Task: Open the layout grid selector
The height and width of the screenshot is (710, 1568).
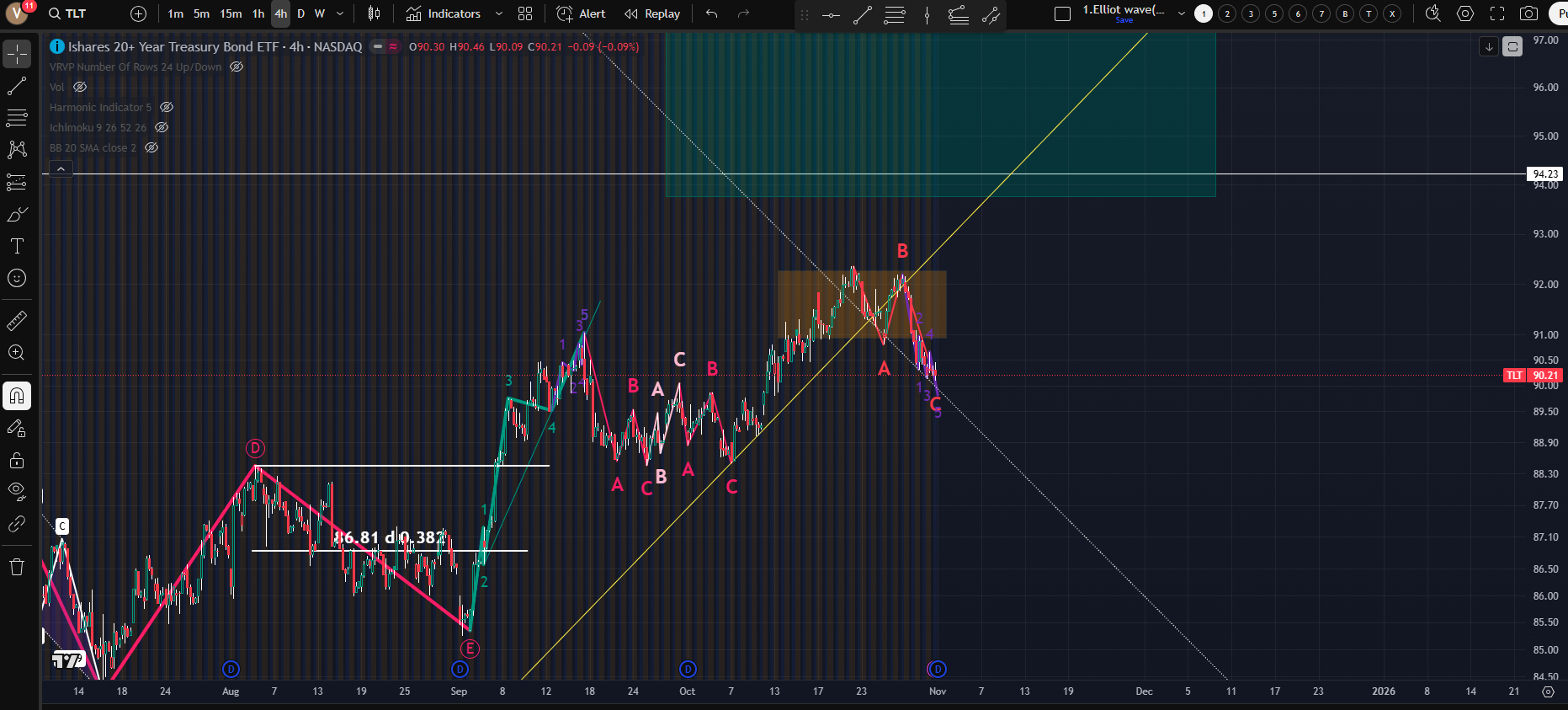Action: coord(525,13)
